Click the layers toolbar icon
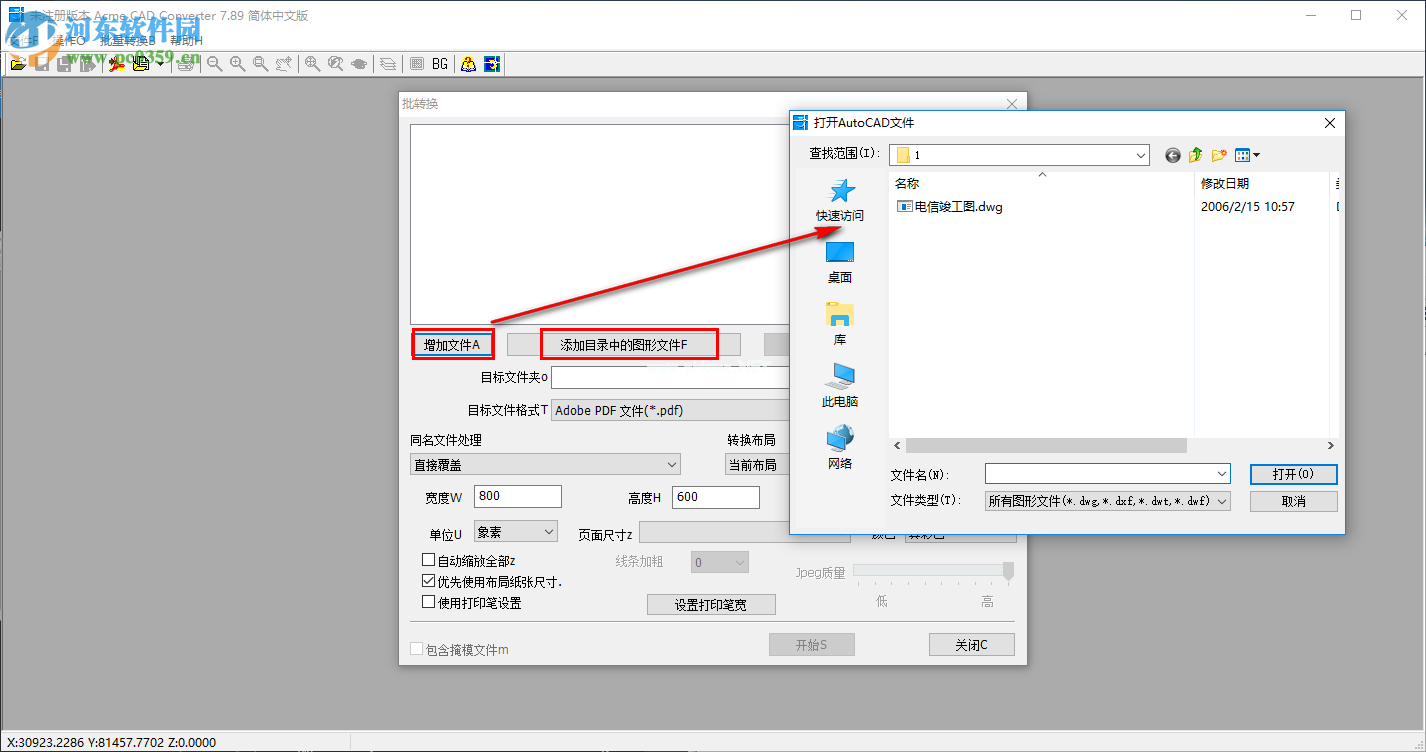Image resolution: width=1426 pixels, height=752 pixels. coord(388,64)
